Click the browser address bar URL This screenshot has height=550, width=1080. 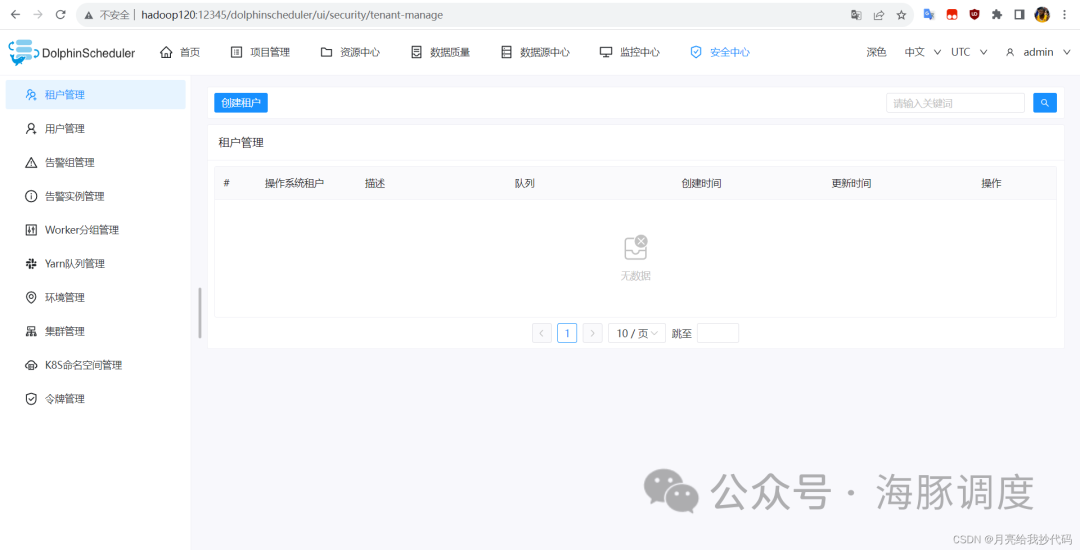click(x=292, y=14)
